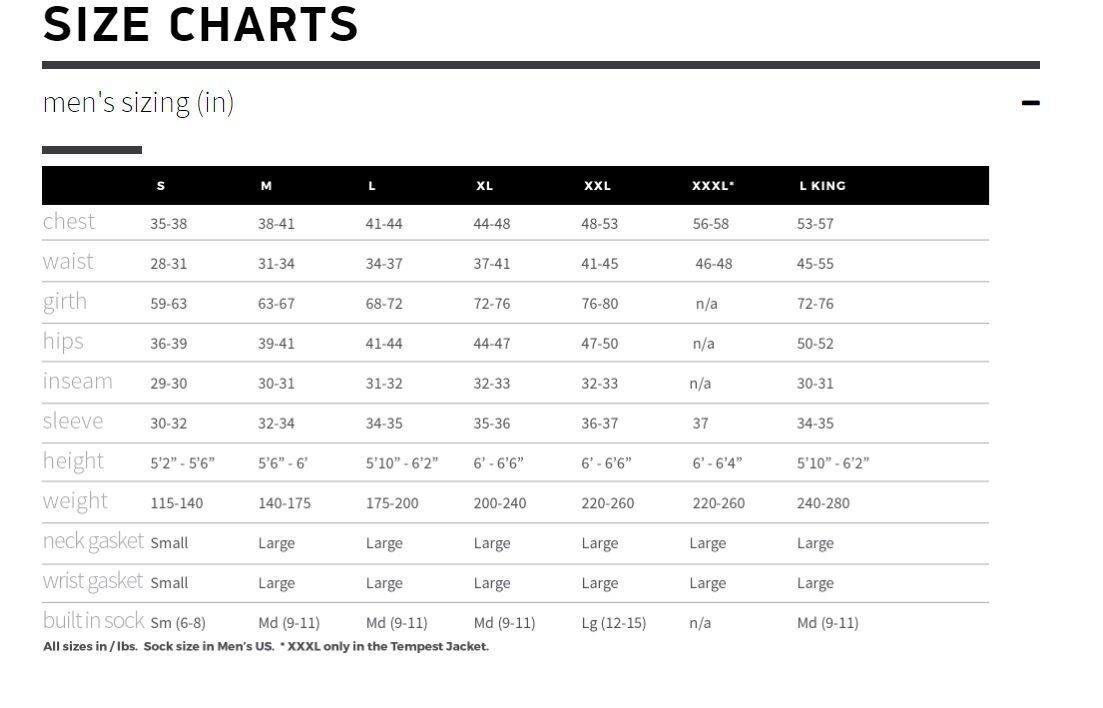Click the chest row label
The image size is (1103, 708).
point(68,222)
